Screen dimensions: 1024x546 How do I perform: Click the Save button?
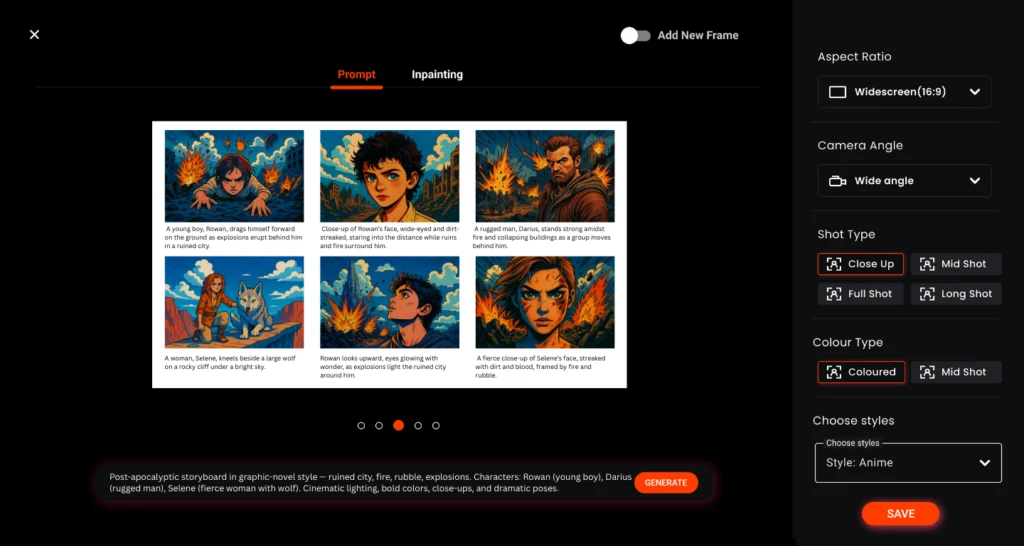900,514
